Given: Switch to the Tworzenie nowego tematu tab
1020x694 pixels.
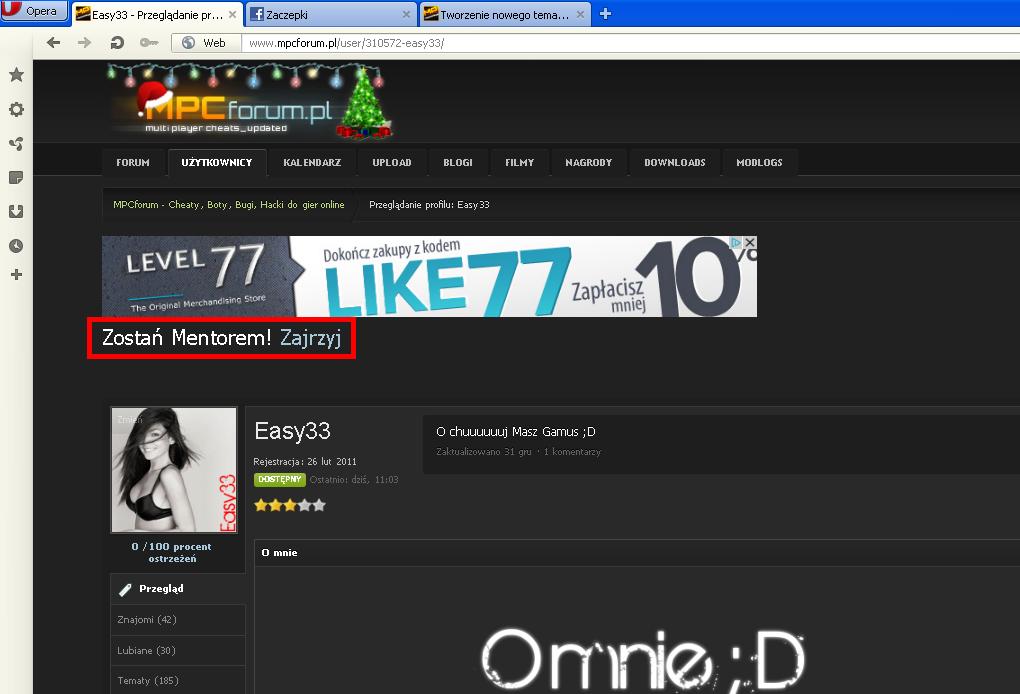Looking at the screenshot, I should point(505,14).
